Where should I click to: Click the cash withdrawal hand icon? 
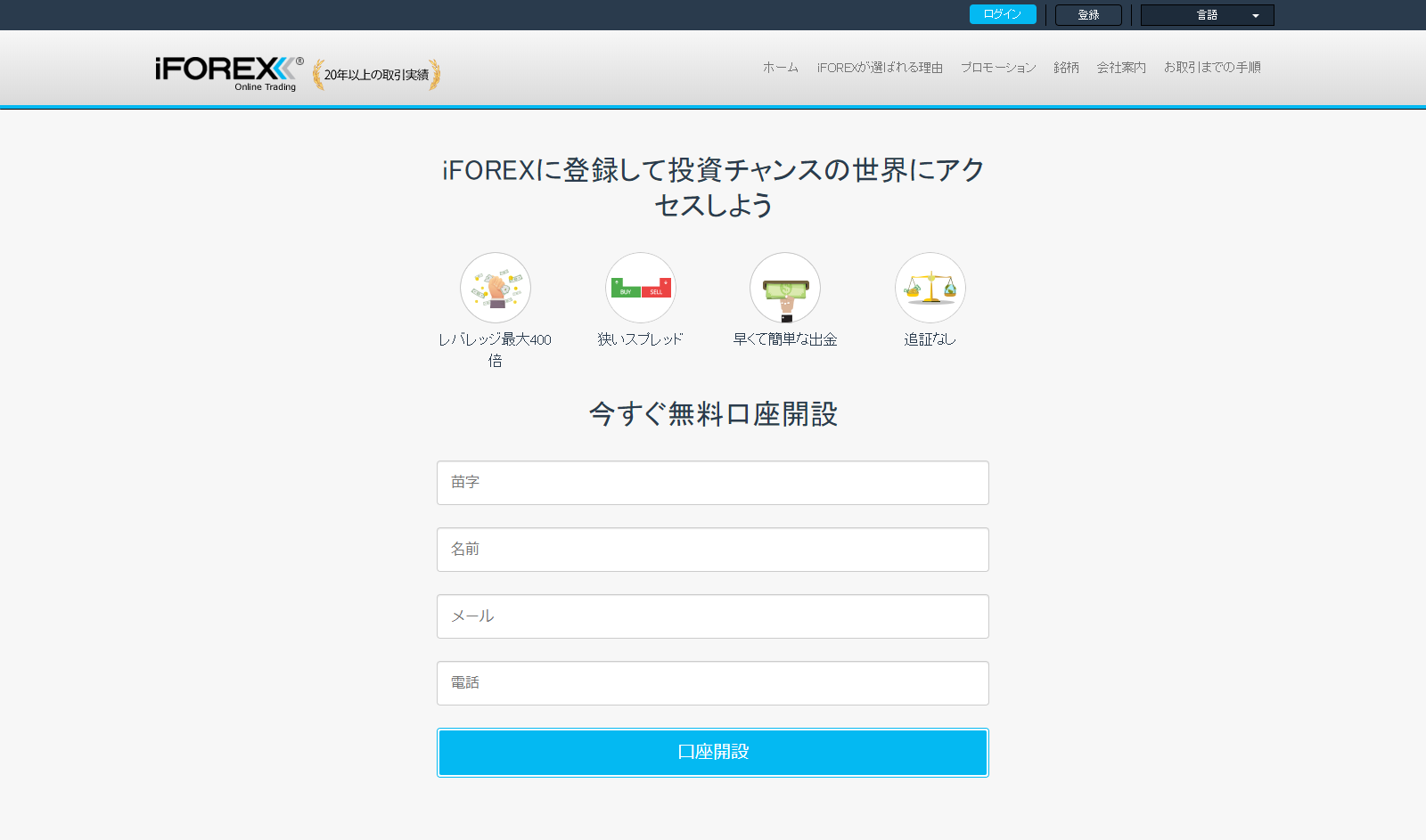pyautogui.click(x=785, y=288)
